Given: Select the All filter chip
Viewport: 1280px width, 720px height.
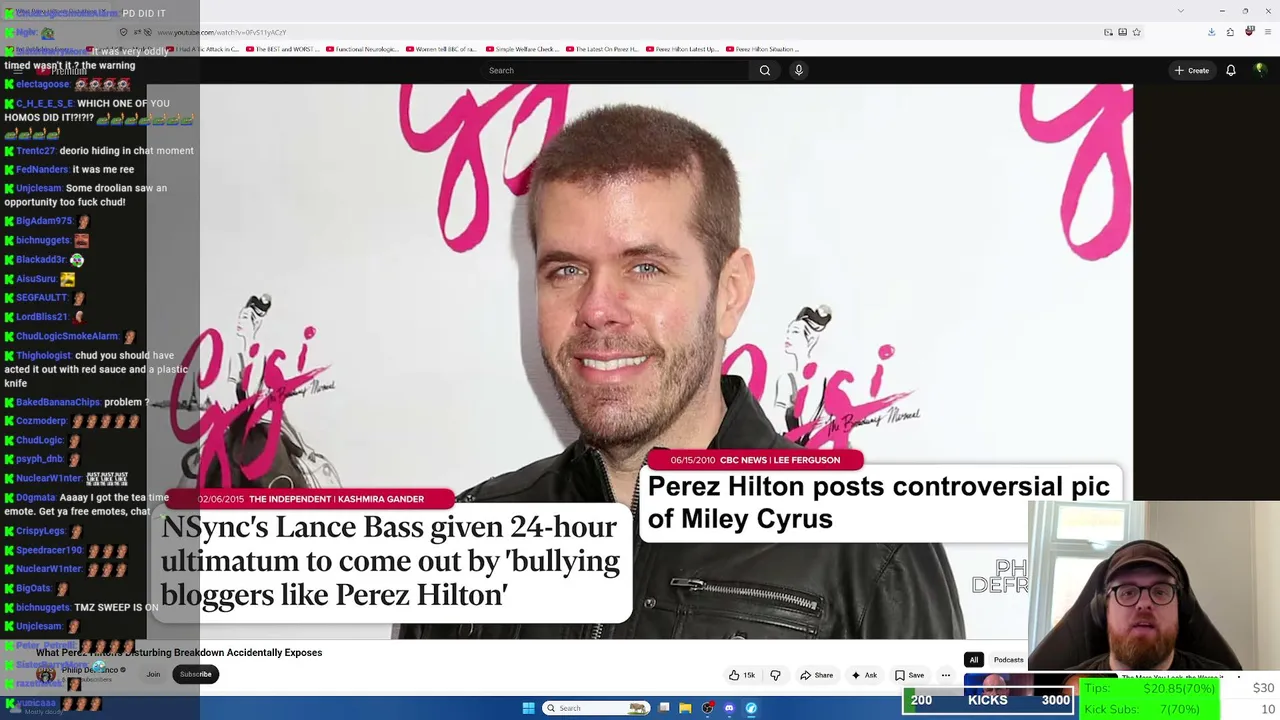Looking at the screenshot, I should click(973, 660).
